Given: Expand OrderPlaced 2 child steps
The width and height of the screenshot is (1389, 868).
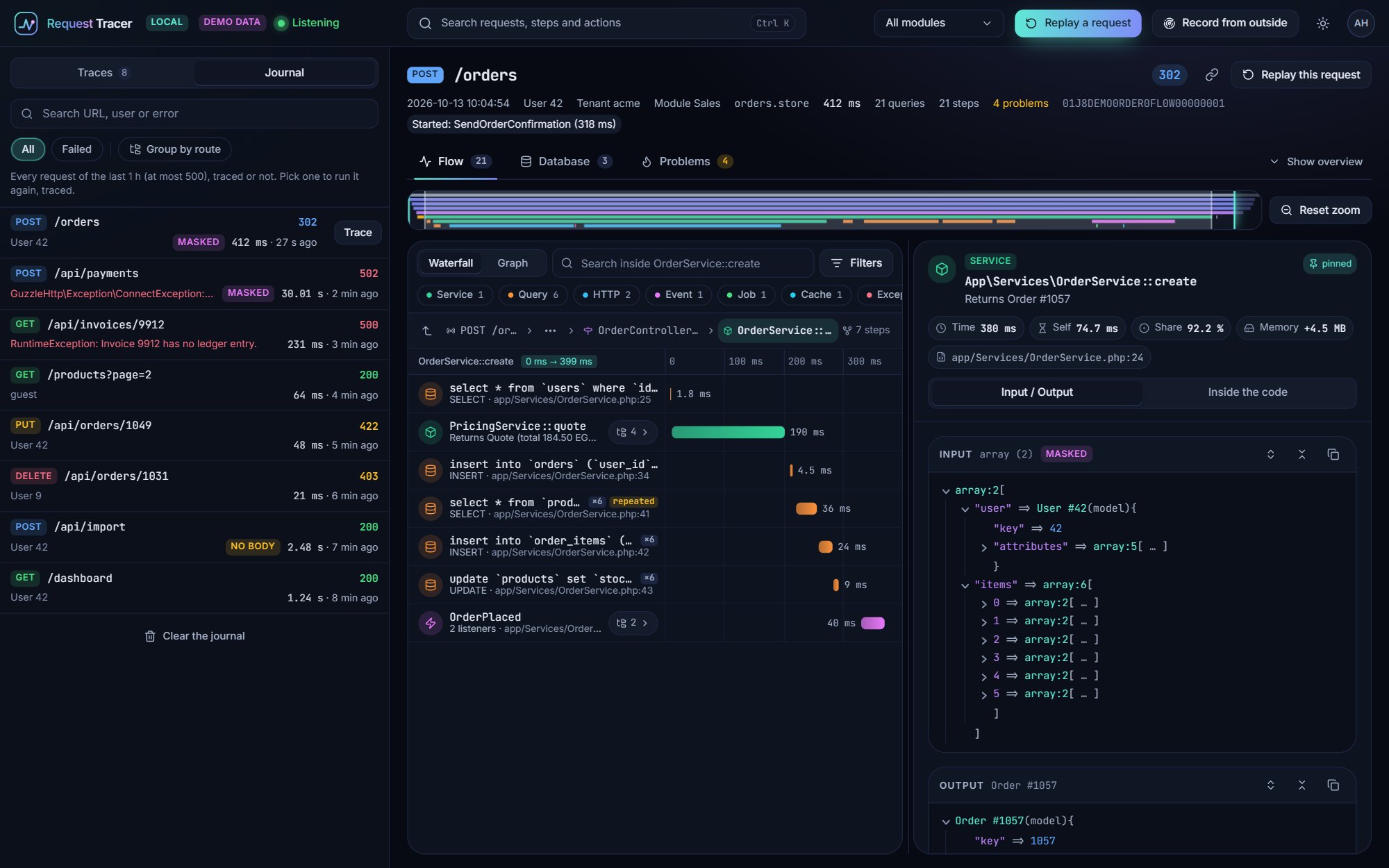Looking at the screenshot, I should pos(632,623).
